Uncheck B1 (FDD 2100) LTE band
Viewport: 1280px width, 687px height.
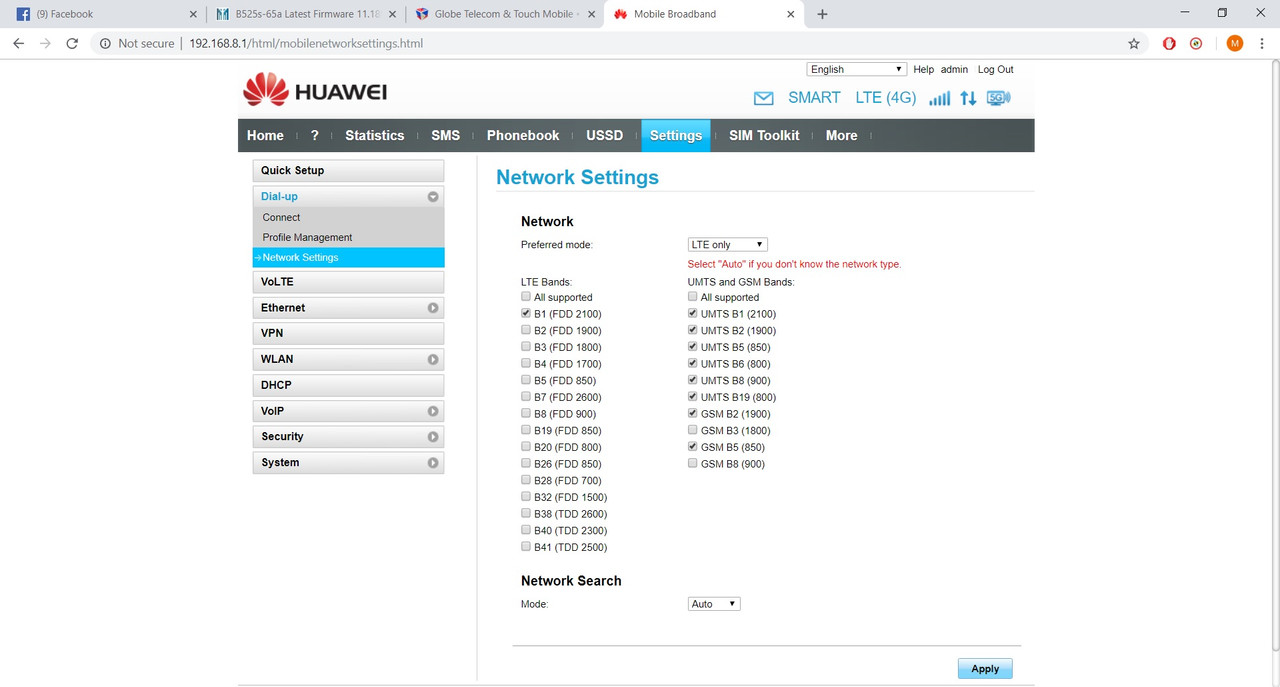(x=526, y=314)
